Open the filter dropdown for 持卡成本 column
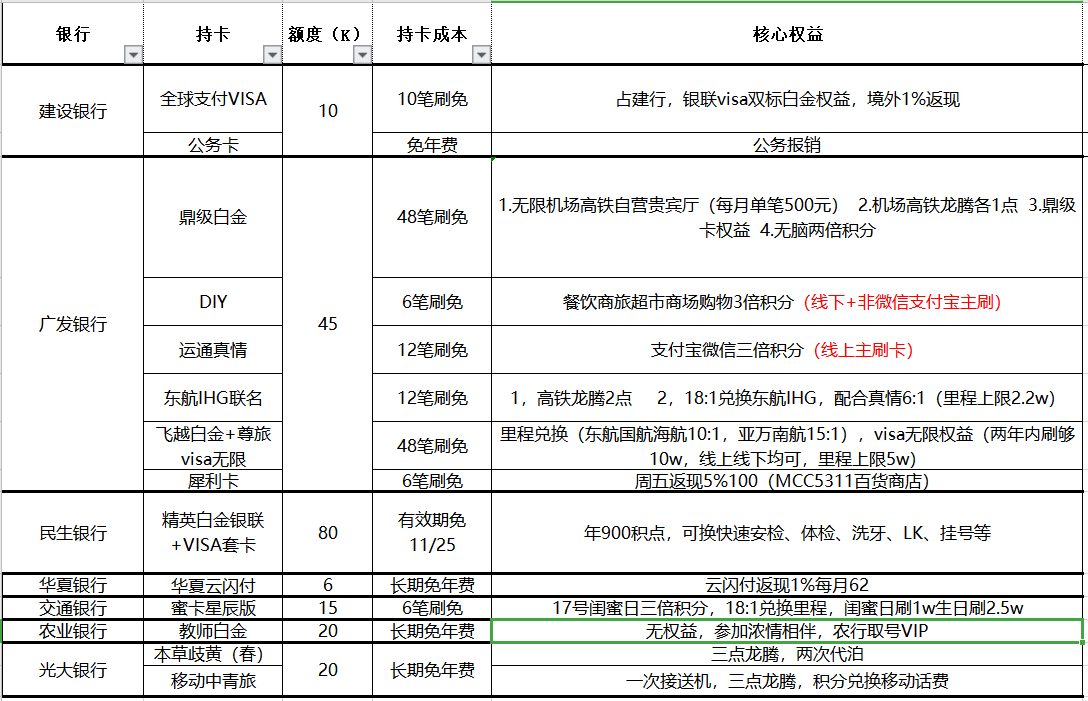Screen dimensions: 1088x701 (482, 54)
